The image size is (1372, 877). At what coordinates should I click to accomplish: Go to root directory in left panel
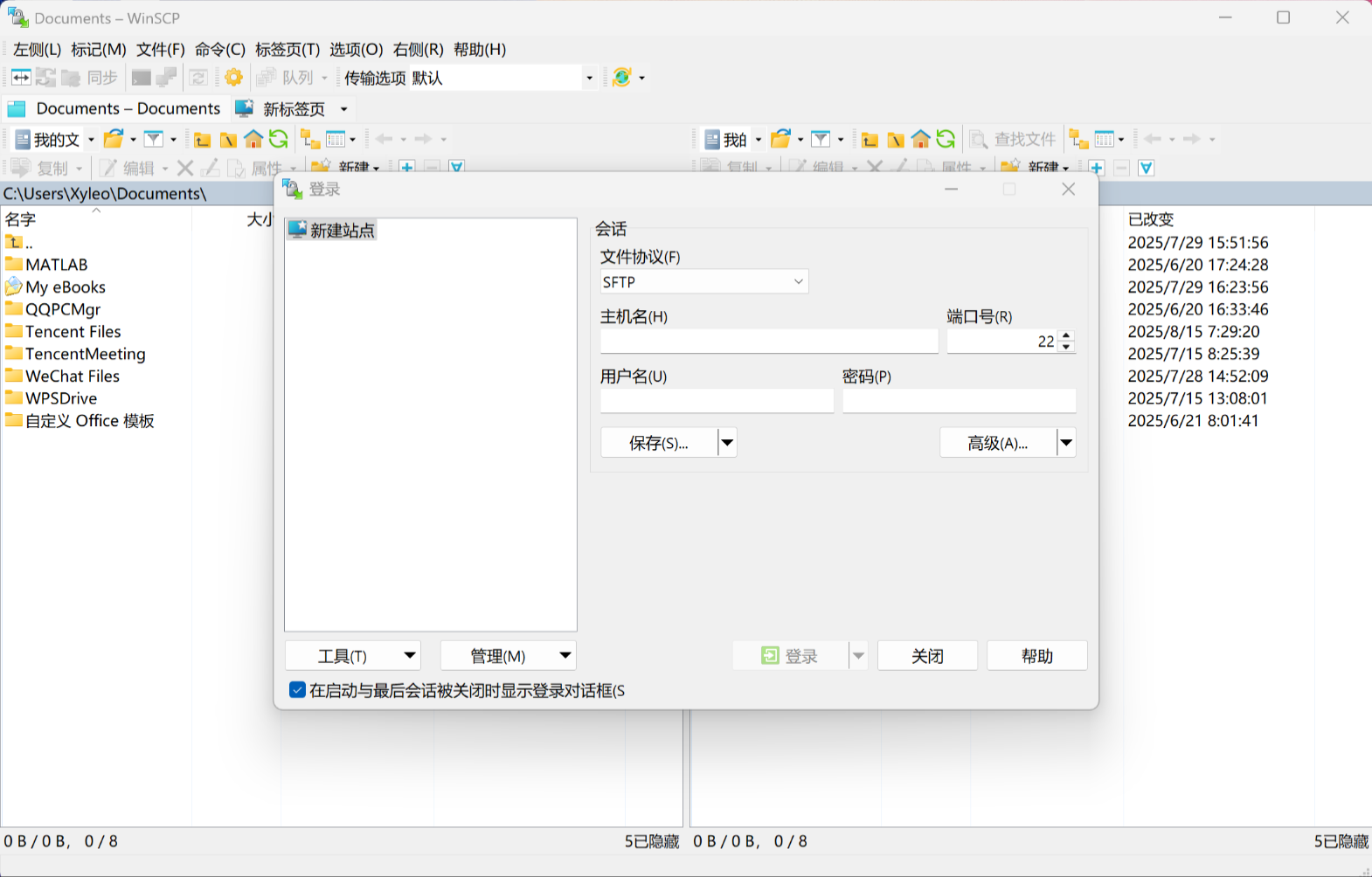[x=228, y=140]
